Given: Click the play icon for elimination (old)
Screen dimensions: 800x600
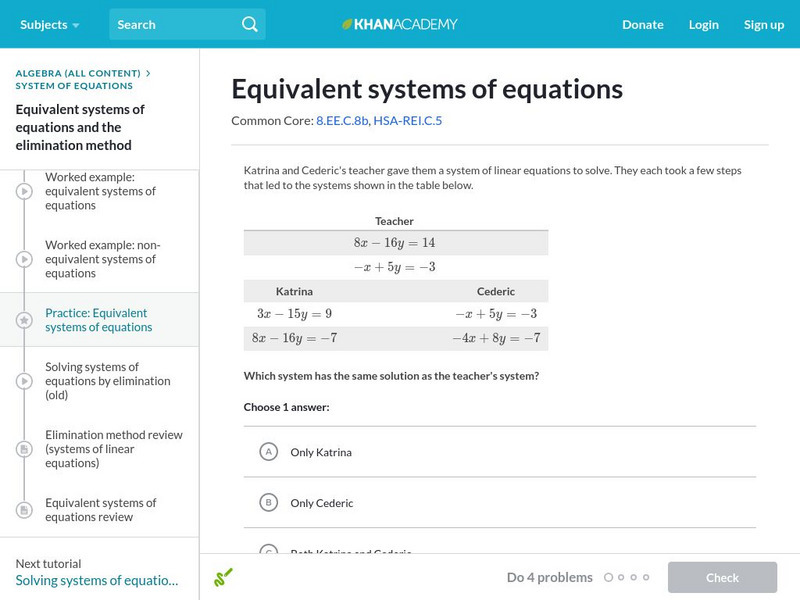Looking at the screenshot, I should pyautogui.click(x=24, y=381).
